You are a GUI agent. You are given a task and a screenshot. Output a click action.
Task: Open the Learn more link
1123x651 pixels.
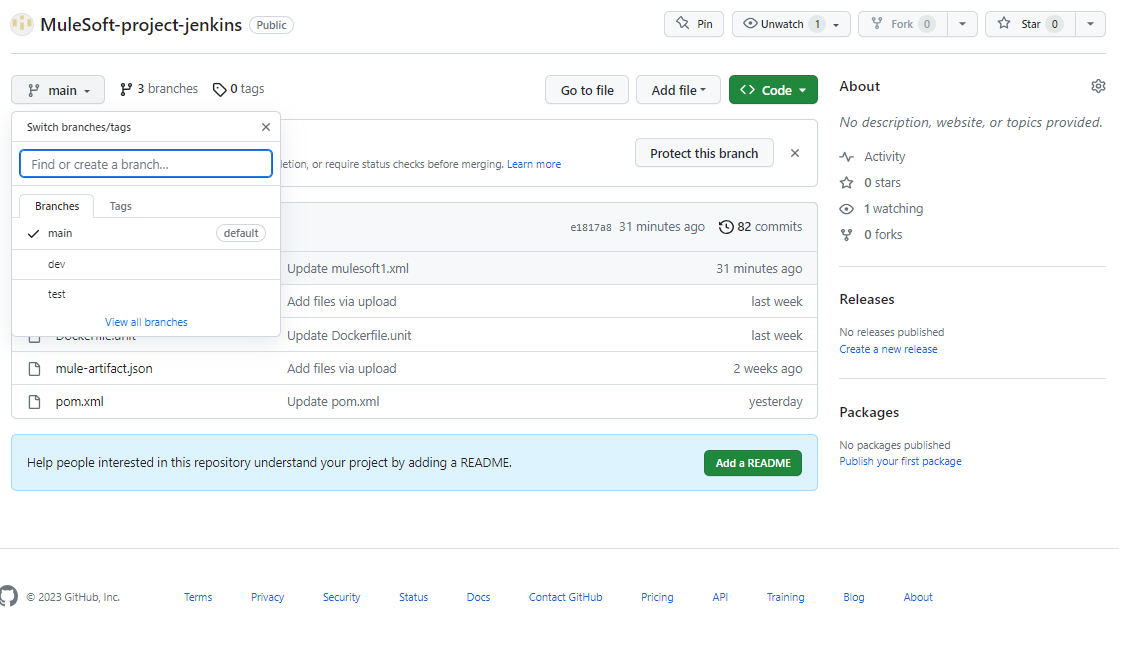point(534,164)
